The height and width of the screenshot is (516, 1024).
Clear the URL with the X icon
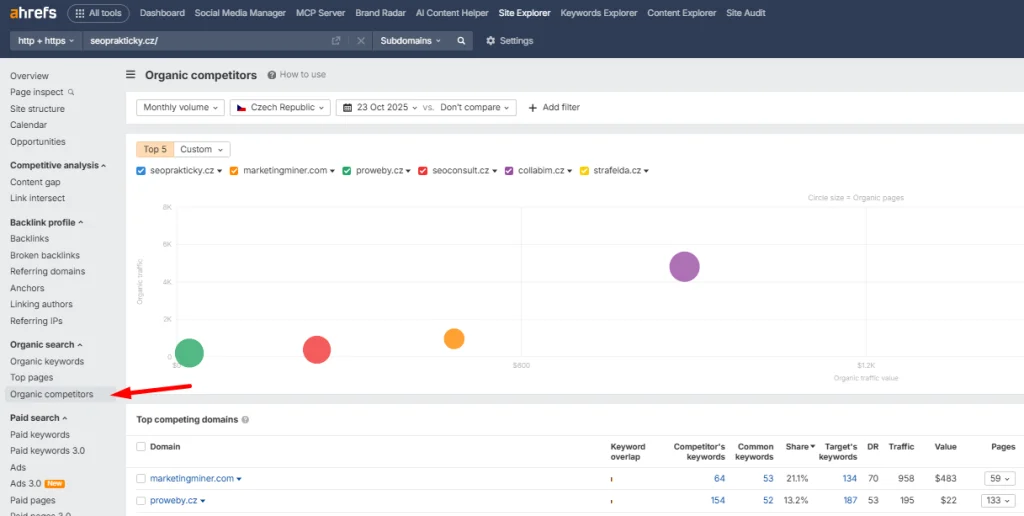coord(360,40)
